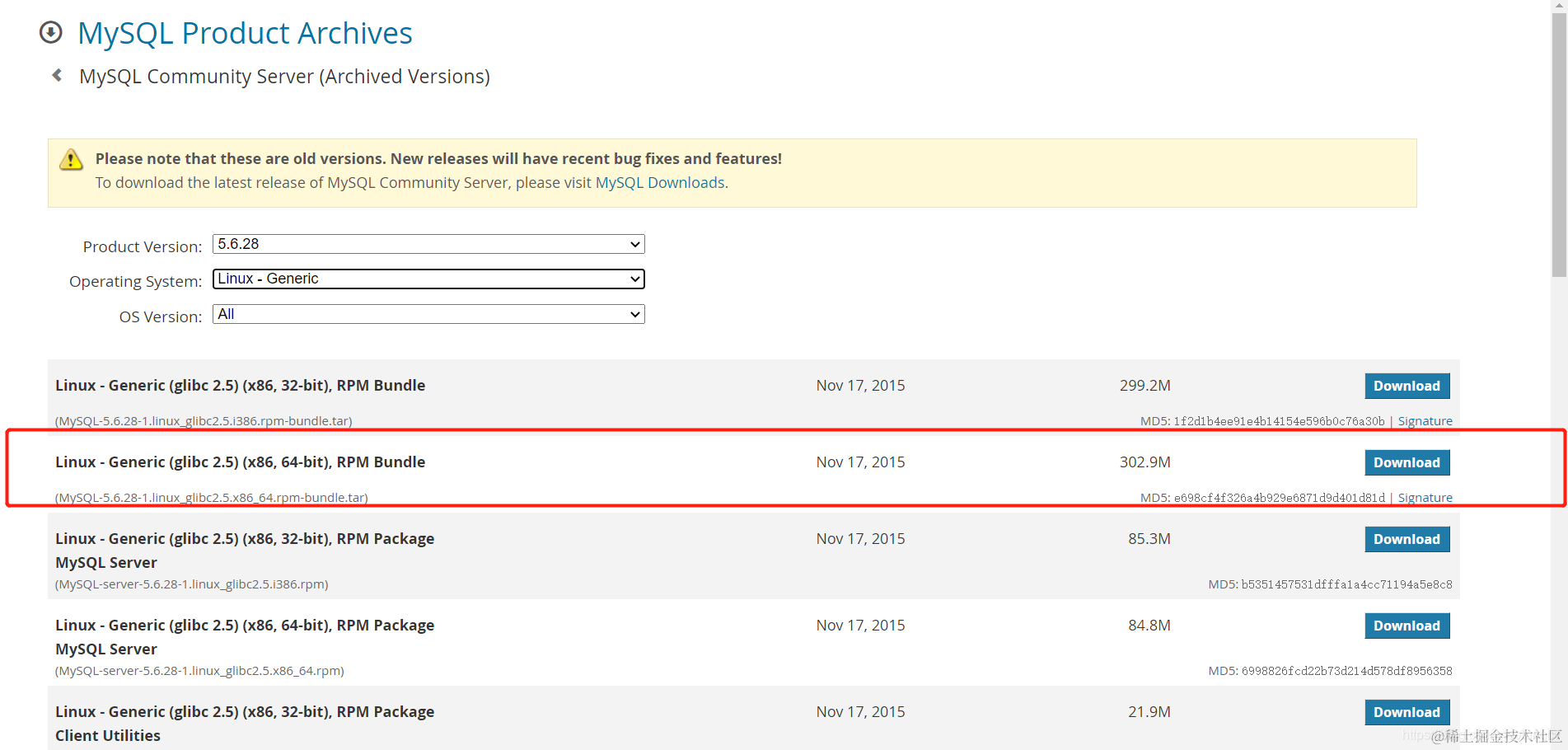Click the Nov 17, 2015 date of the 64-bit RPM Bundle
The height and width of the screenshot is (750, 1568).
(860, 462)
